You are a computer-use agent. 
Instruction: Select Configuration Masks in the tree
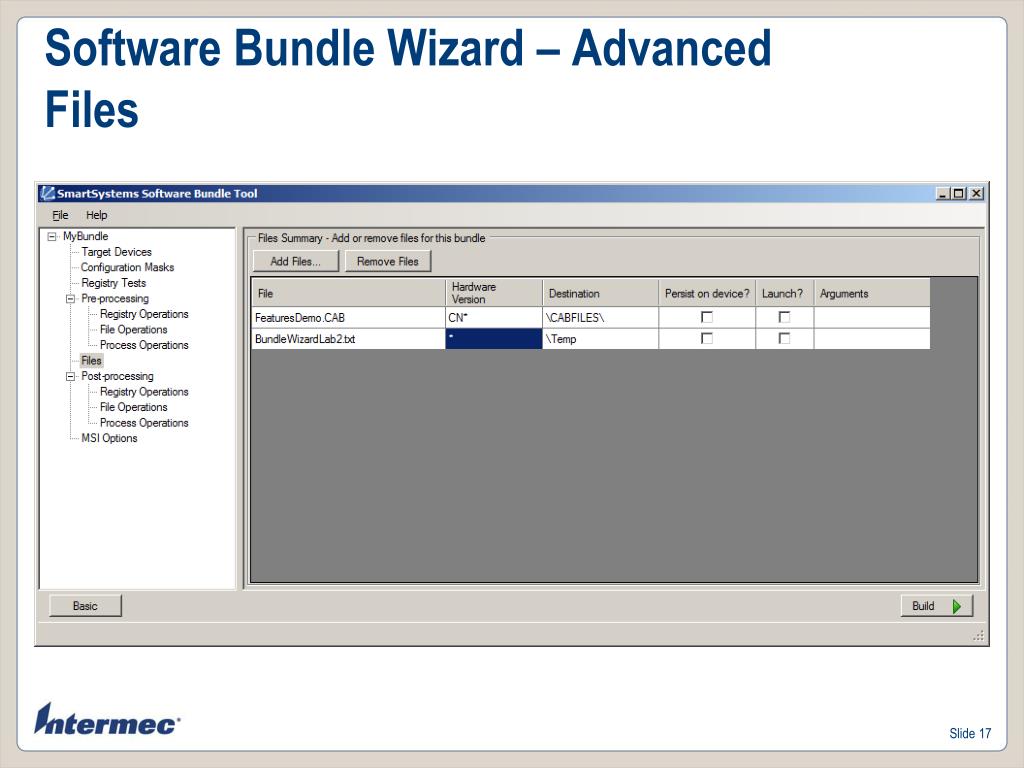(x=127, y=267)
